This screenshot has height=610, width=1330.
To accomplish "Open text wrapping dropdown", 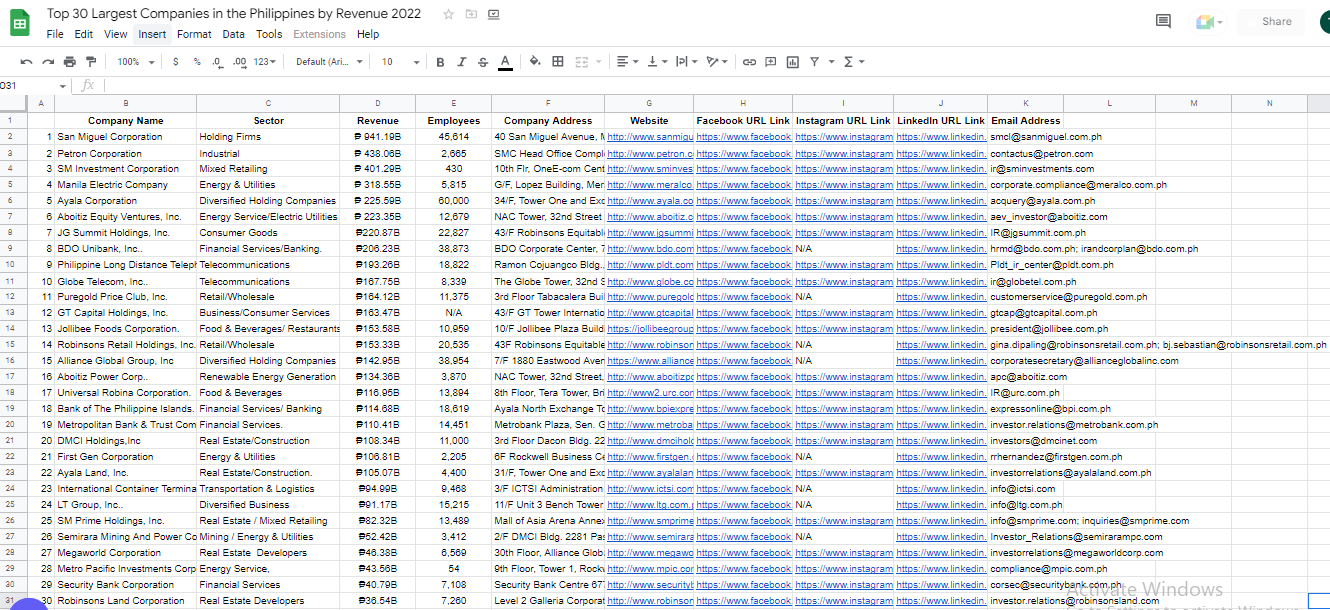I will click(x=686, y=62).
